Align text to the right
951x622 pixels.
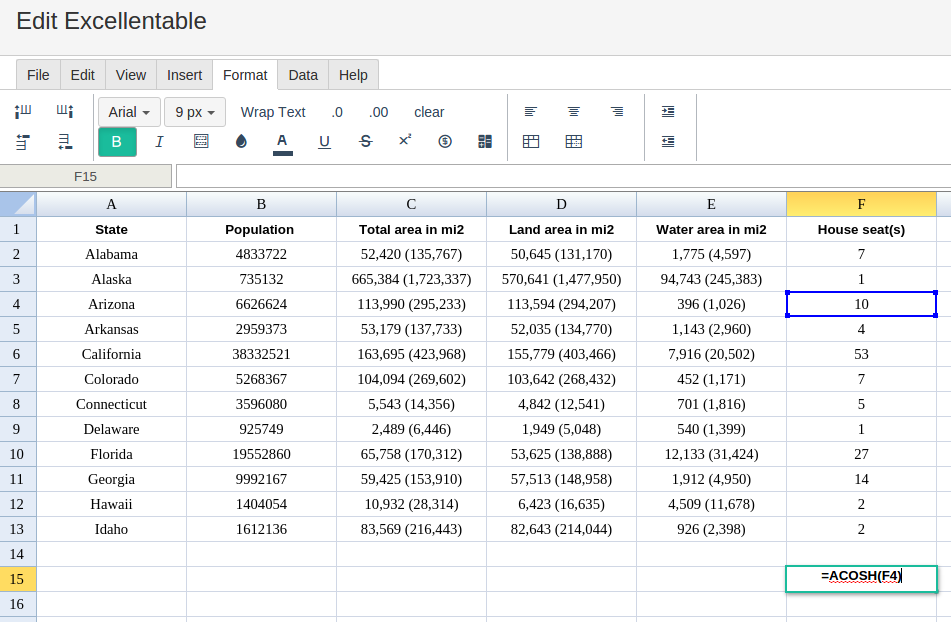617,112
